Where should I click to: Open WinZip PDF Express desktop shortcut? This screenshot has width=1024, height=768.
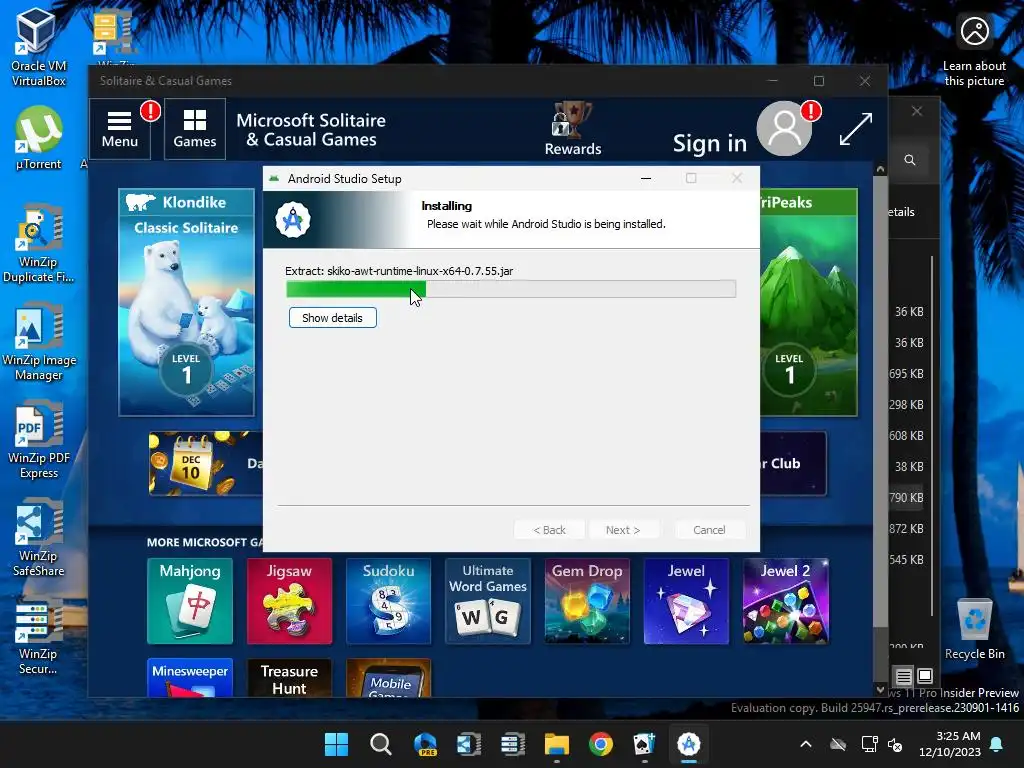click(39, 440)
